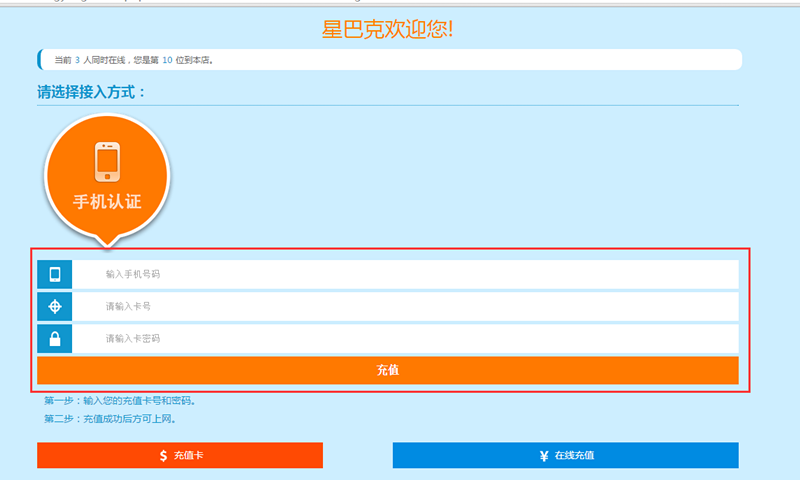
Task: Open the 在线充值 blue button
Action: pyautogui.click(x=565, y=455)
